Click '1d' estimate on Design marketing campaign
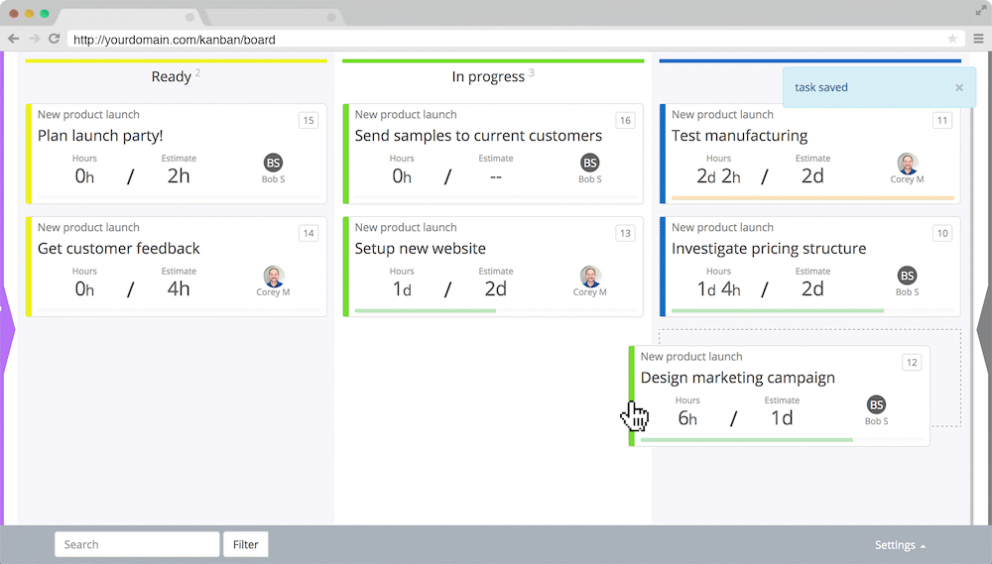992x564 pixels. coord(781,418)
